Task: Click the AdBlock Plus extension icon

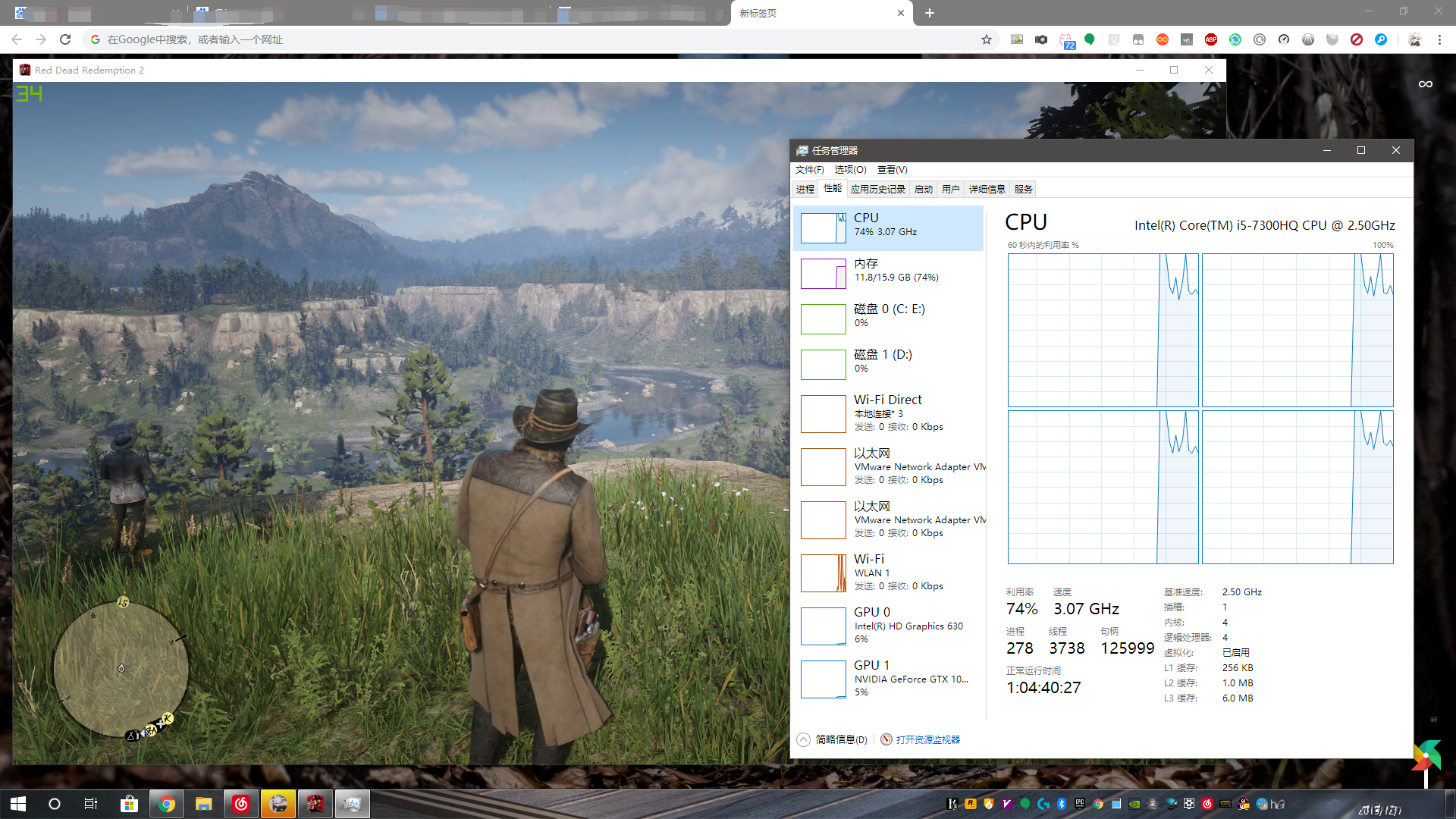Action: (1211, 39)
